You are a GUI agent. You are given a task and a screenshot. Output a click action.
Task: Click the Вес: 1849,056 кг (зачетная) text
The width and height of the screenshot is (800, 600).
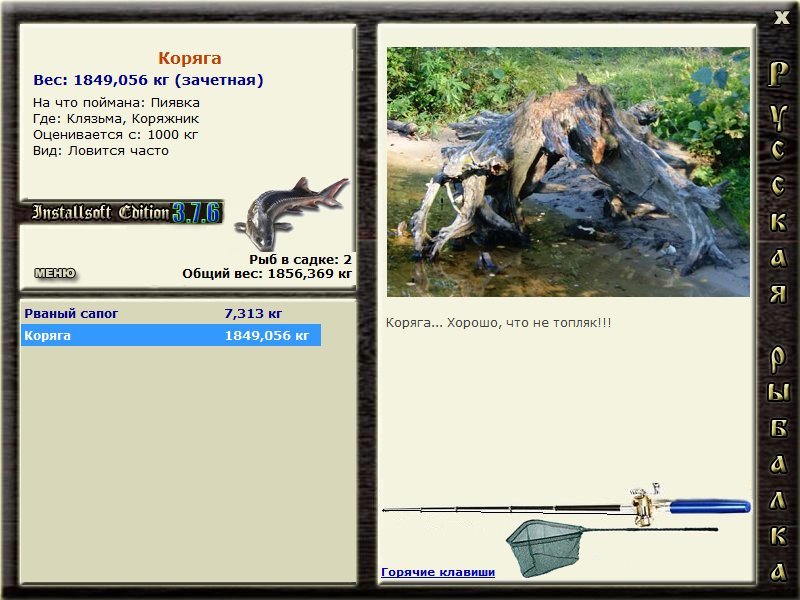tap(148, 80)
